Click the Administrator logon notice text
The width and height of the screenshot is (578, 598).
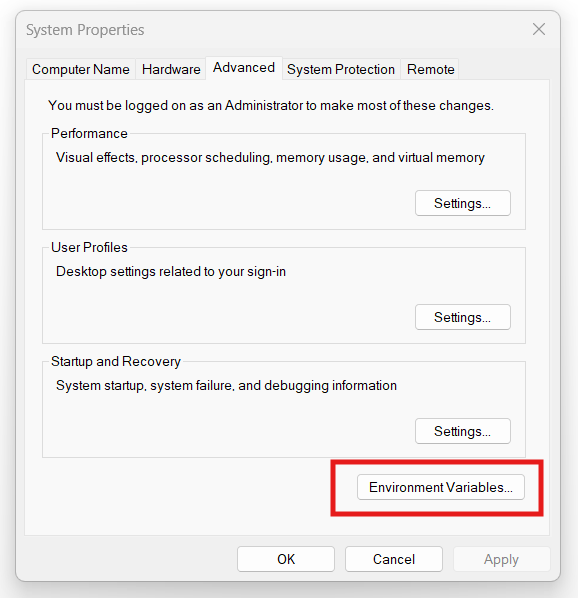click(271, 106)
